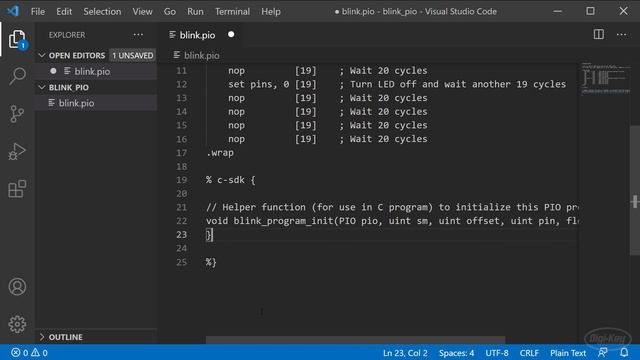The image size is (640, 360).
Task: Open the File menu
Action: (x=38, y=11)
